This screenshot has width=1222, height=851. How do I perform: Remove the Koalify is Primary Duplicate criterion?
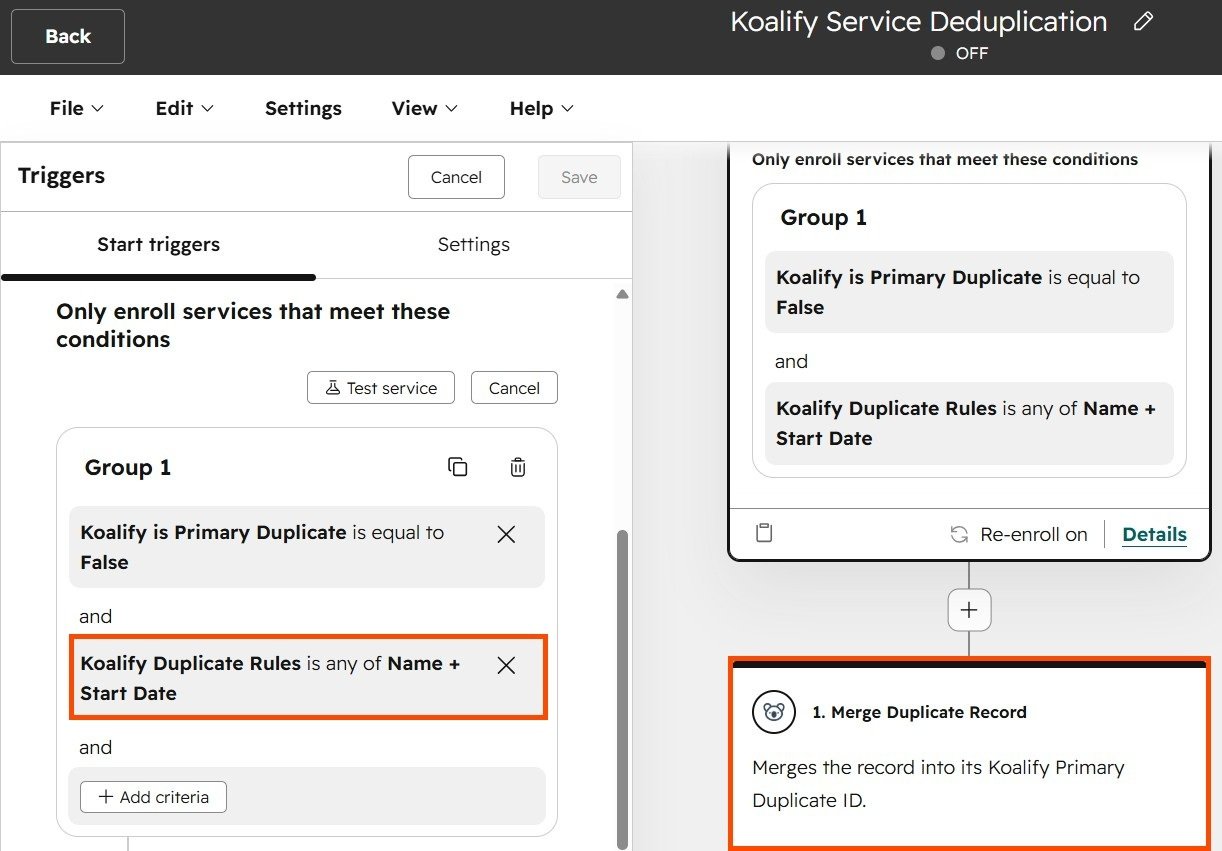506,535
